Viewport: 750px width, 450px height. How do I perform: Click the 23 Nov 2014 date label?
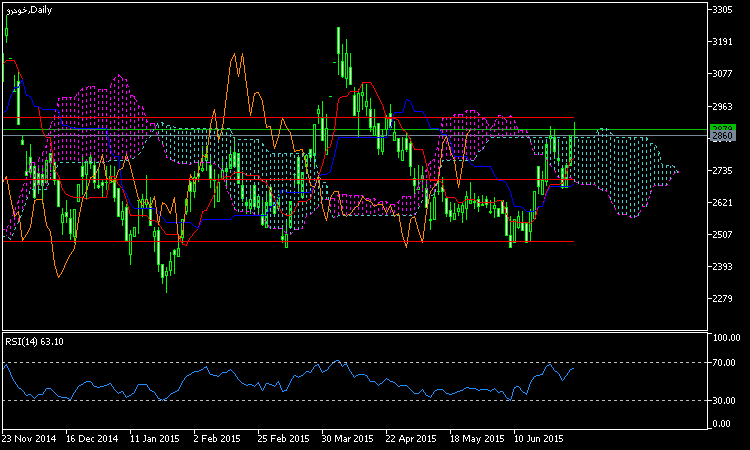pyautogui.click(x=29, y=439)
